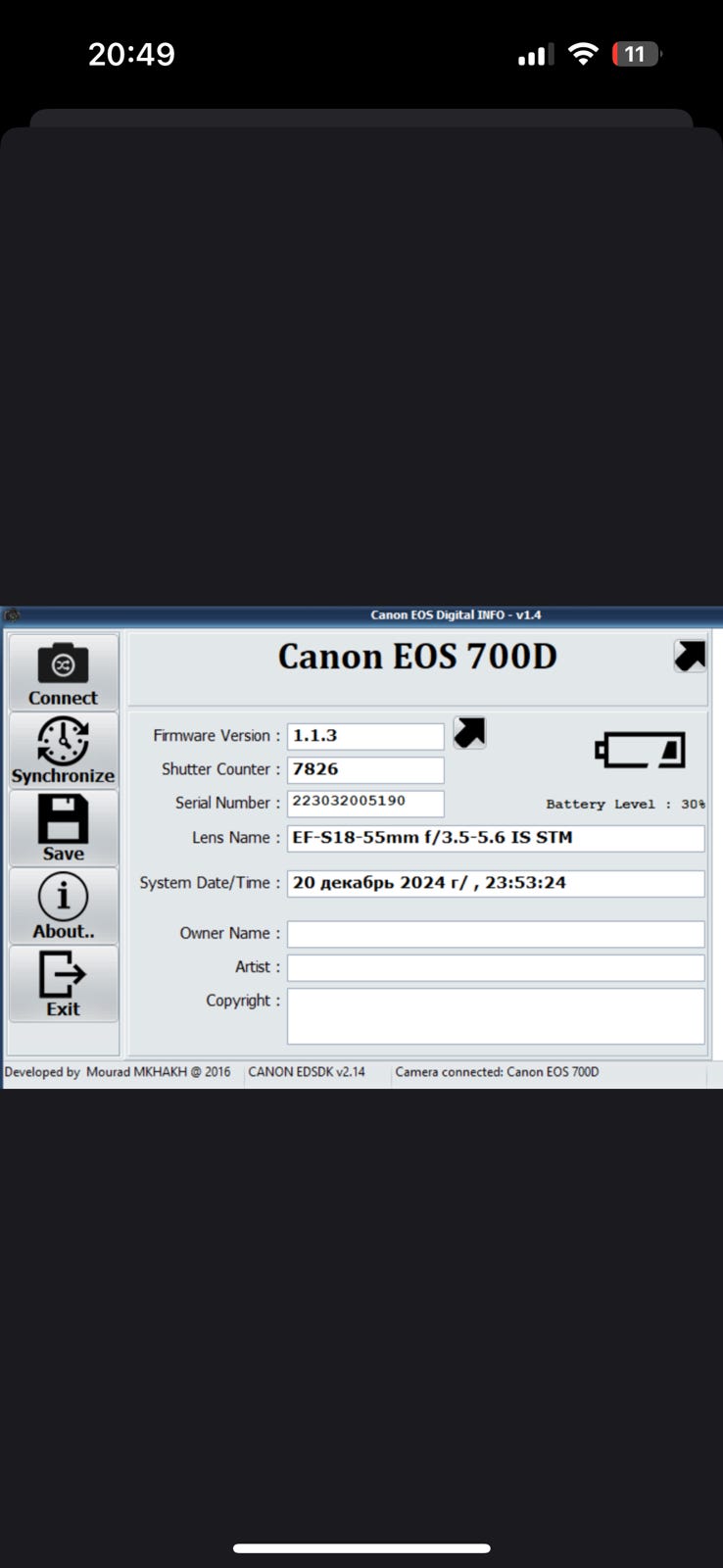
Task: Click the 'Owner Name :' label
Action: (230, 933)
